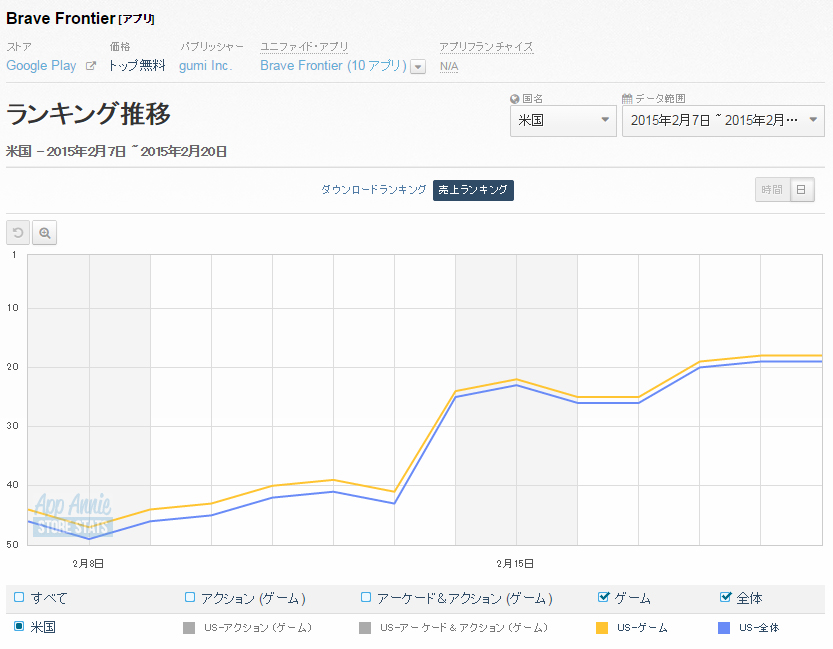This screenshot has width=833, height=649.
Task: Click the reset zoom undo icon
Action: tap(18, 233)
